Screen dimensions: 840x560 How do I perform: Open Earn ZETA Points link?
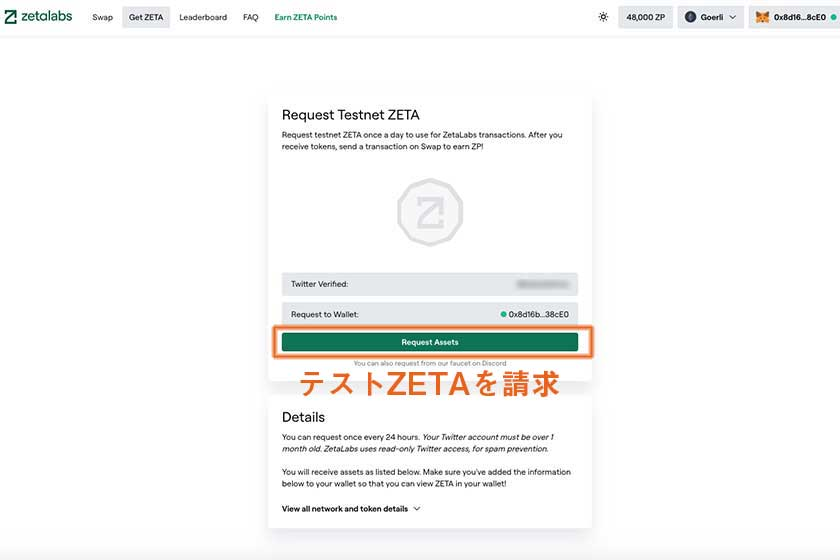pyautogui.click(x=306, y=17)
